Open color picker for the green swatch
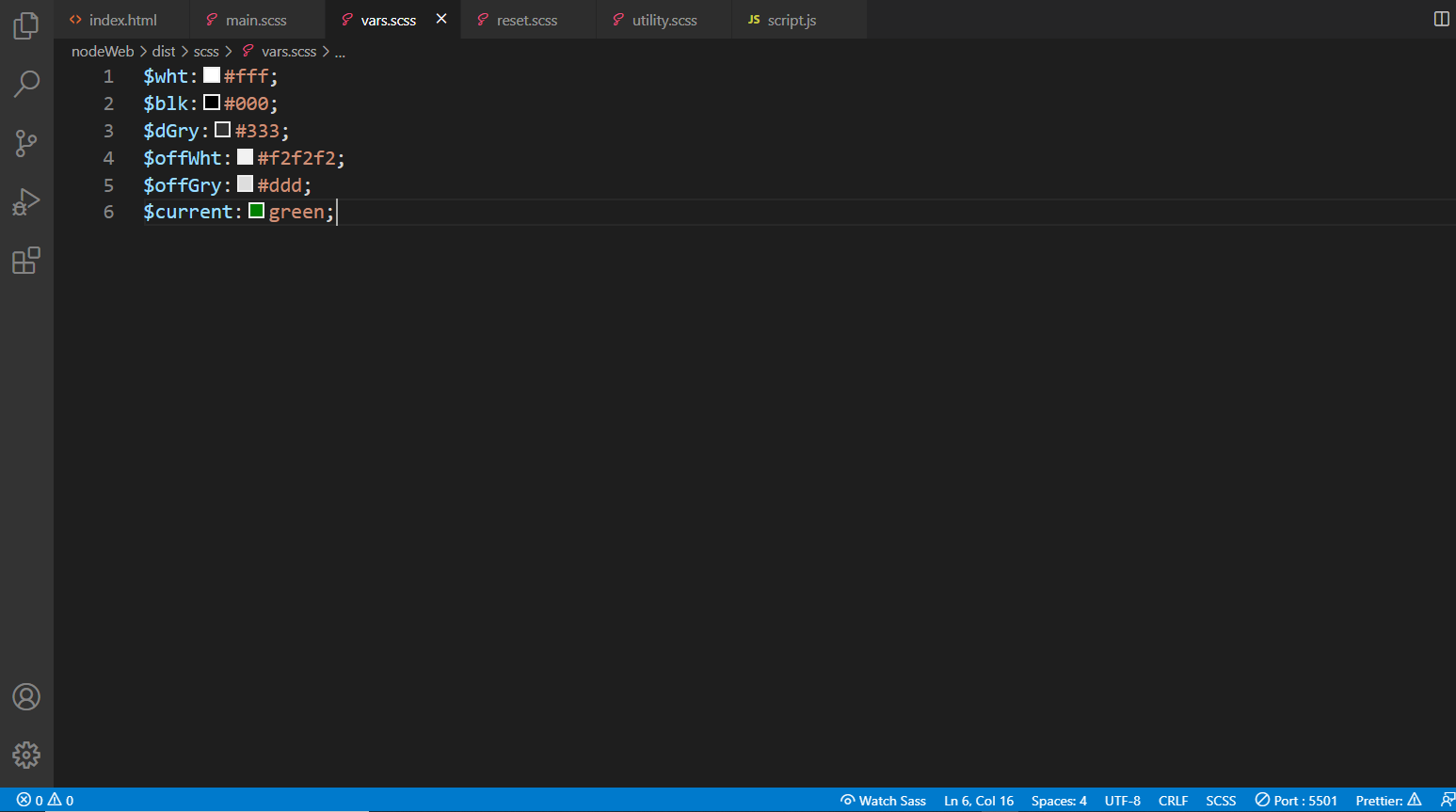Viewport: 1456px width, 812px height. pyautogui.click(x=256, y=211)
